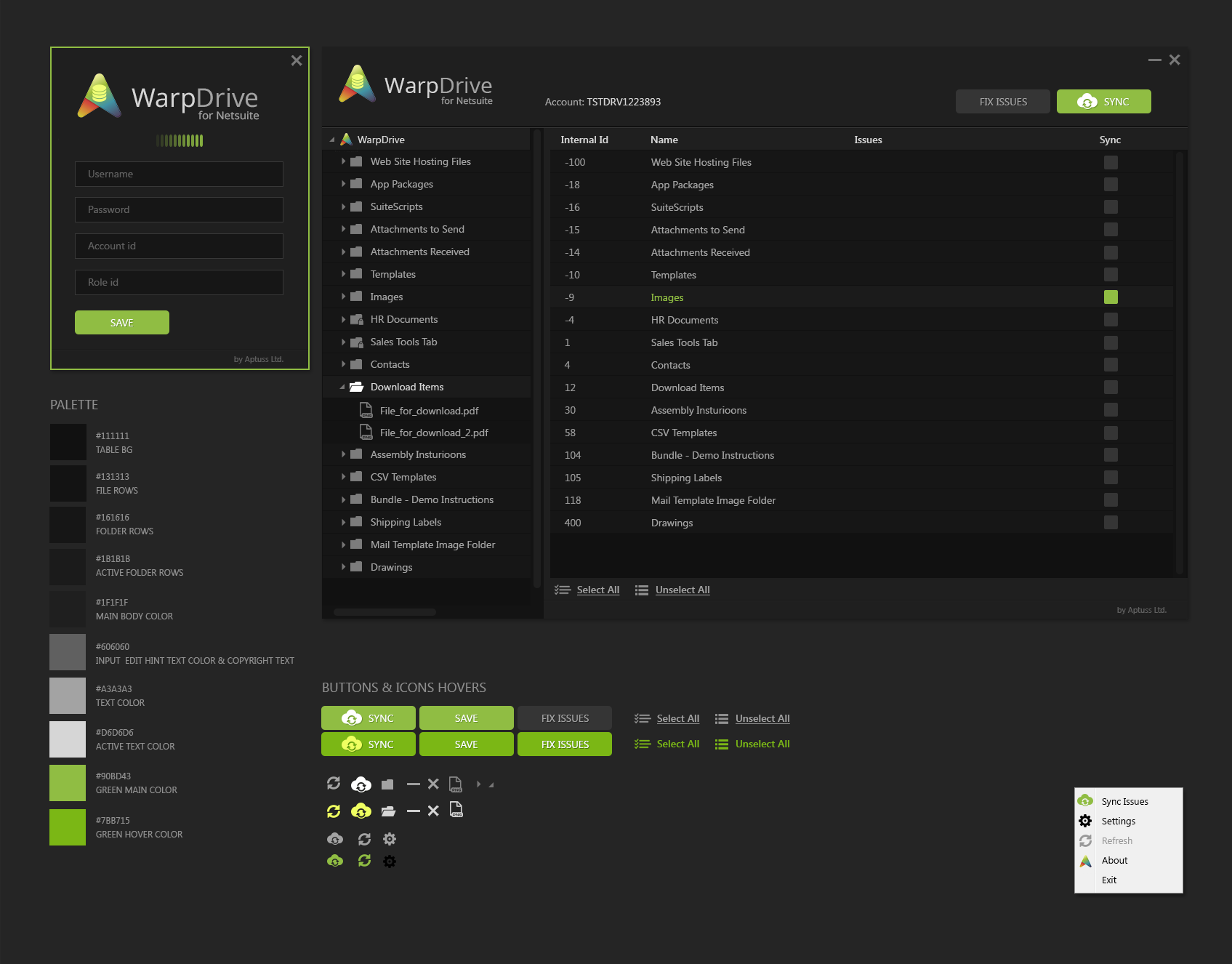
Task: Expand the SuiteScripts folder
Action: tap(343, 207)
